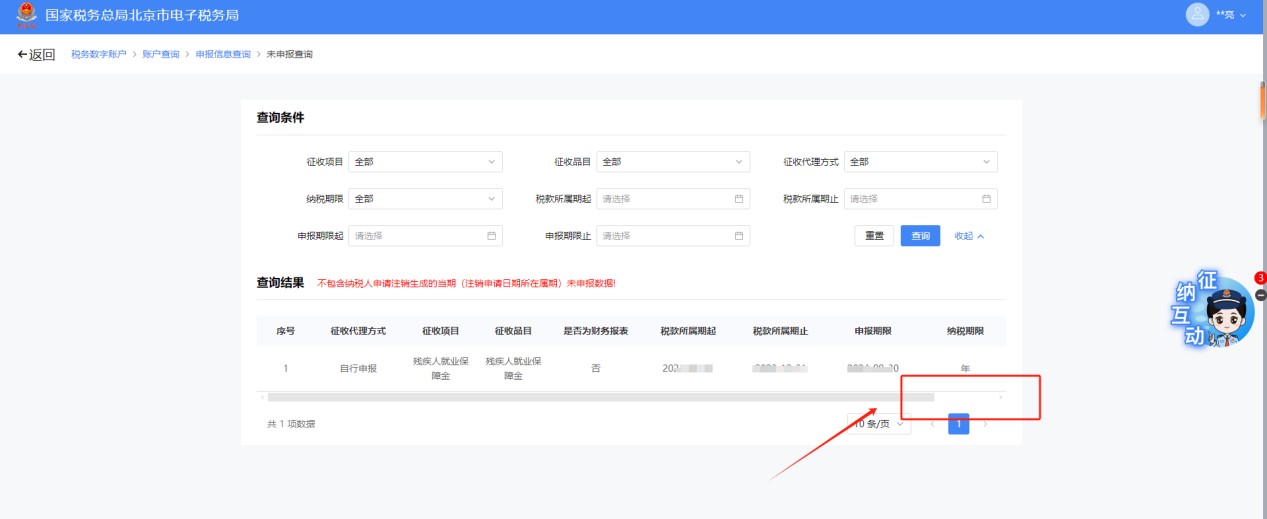Viewport: 1267px width, 519px height.
Task: Expand the 征收代理方式 dropdown
Action: coord(921,162)
